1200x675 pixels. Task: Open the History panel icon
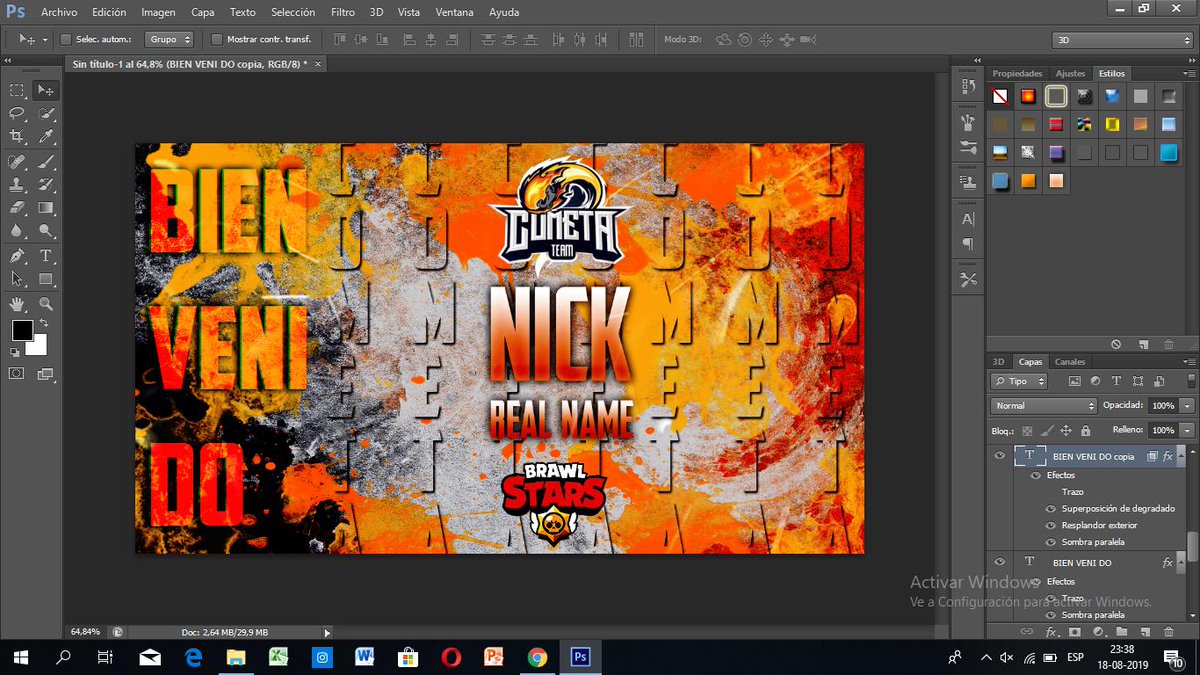967,87
